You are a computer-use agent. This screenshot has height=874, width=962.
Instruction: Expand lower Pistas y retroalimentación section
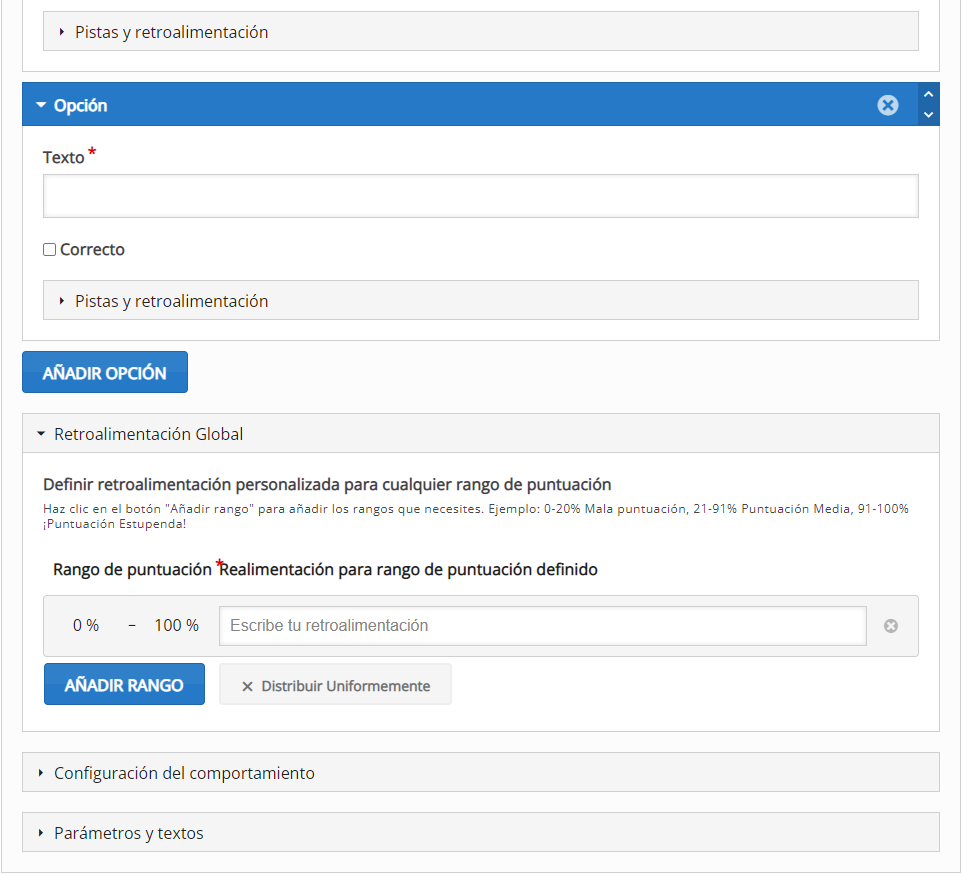coord(480,301)
